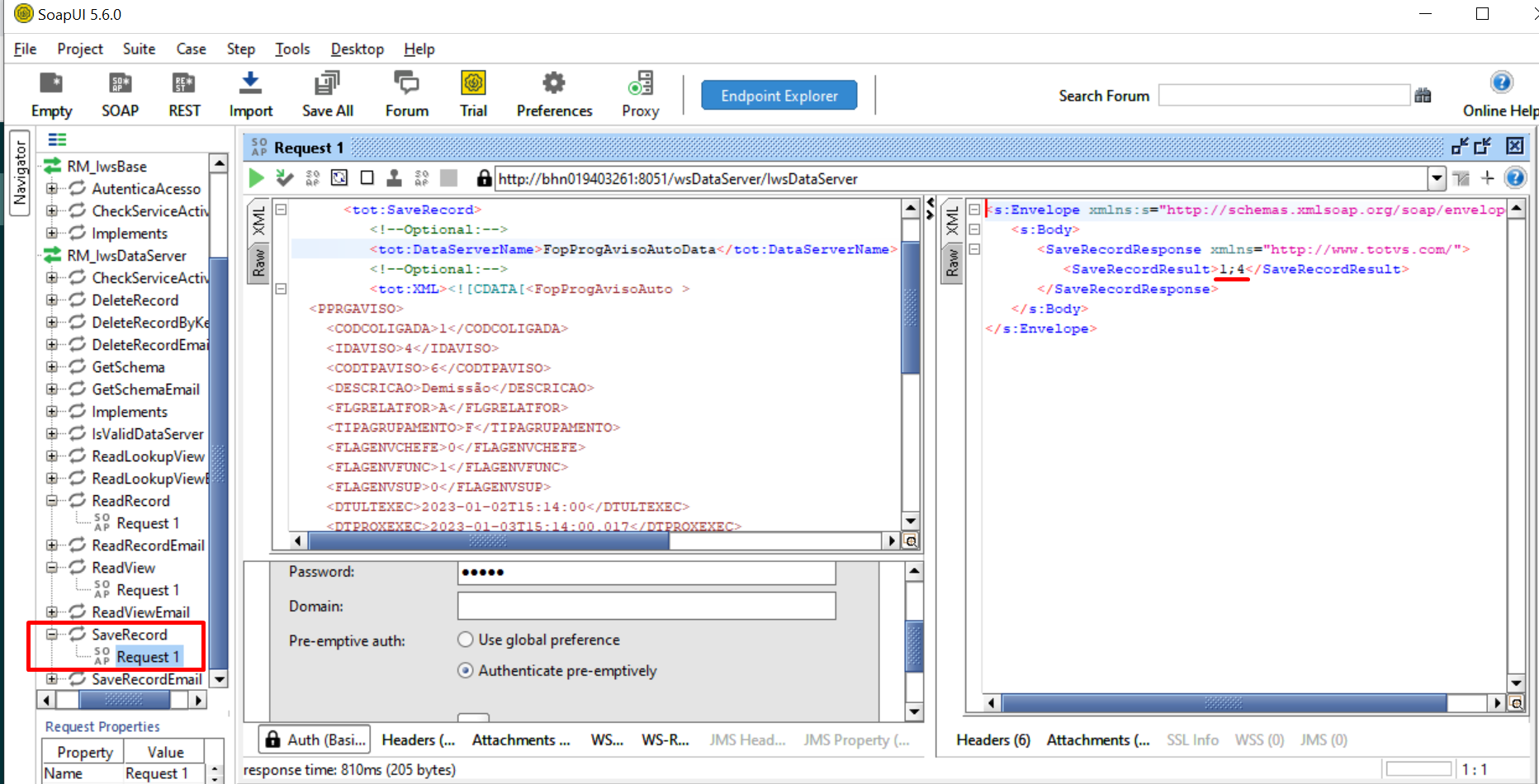1539x784 pixels.
Task: Click the Domain input field
Action: (646, 606)
